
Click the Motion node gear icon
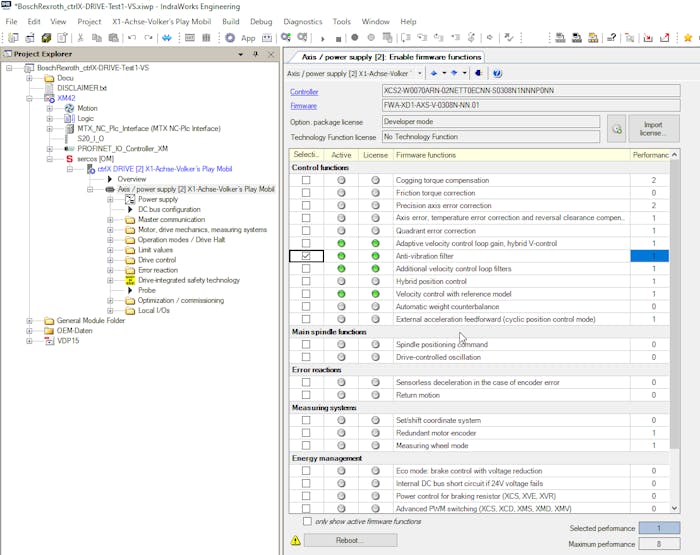tap(69, 108)
